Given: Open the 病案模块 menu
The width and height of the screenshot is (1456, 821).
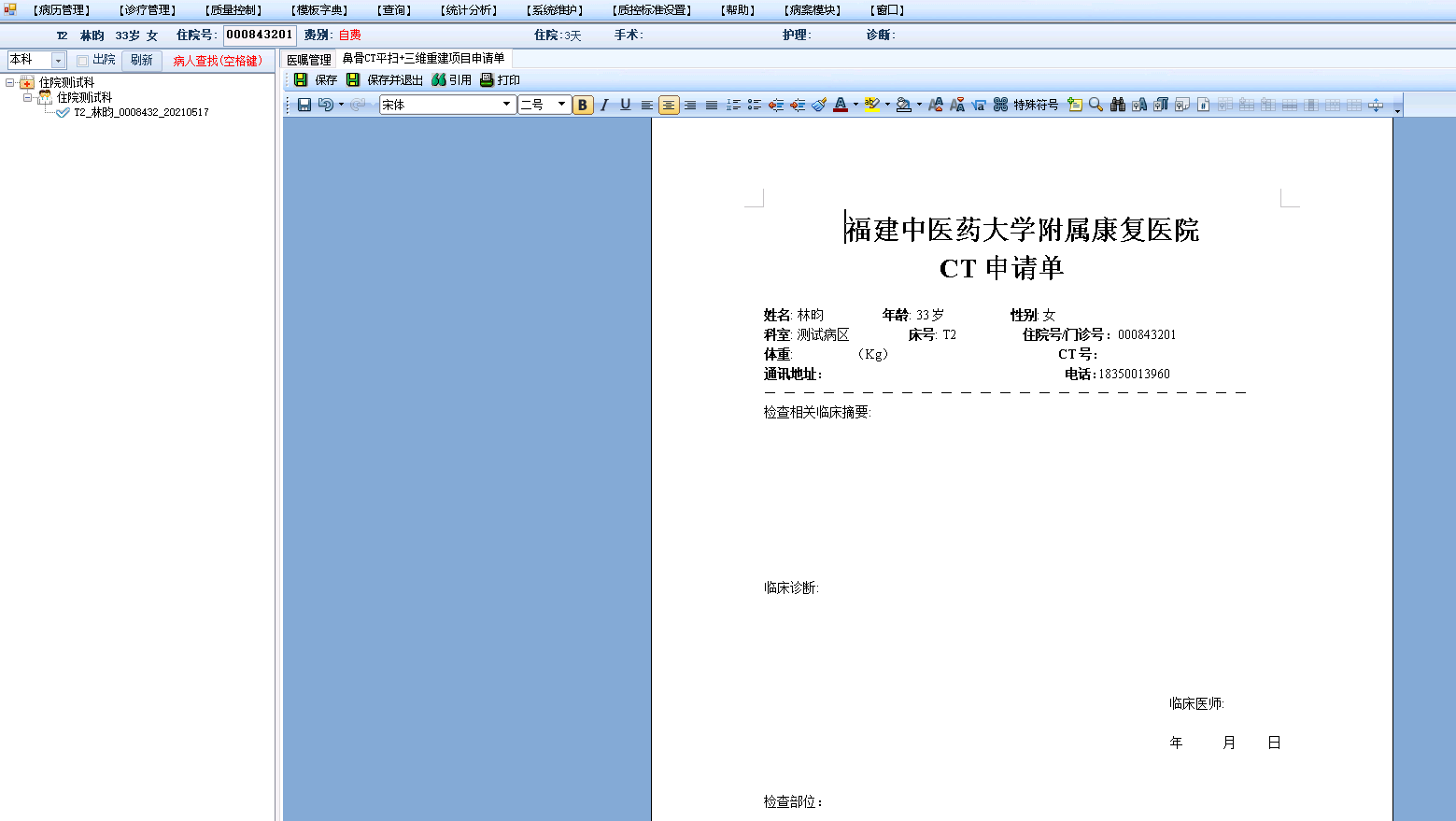Looking at the screenshot, I should pos(813,10).
